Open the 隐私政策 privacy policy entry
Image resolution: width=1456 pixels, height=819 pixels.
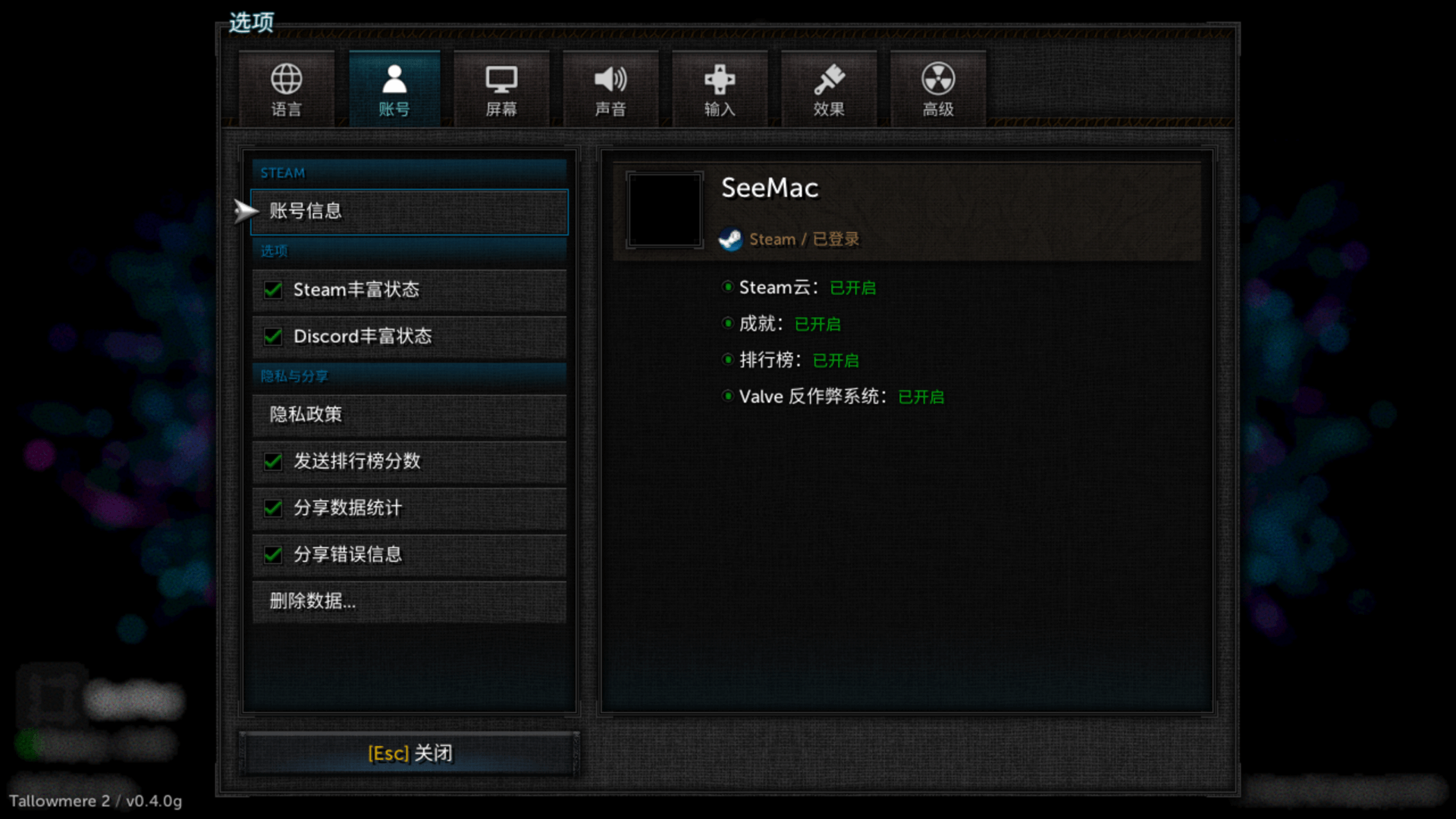pos(409,415)
